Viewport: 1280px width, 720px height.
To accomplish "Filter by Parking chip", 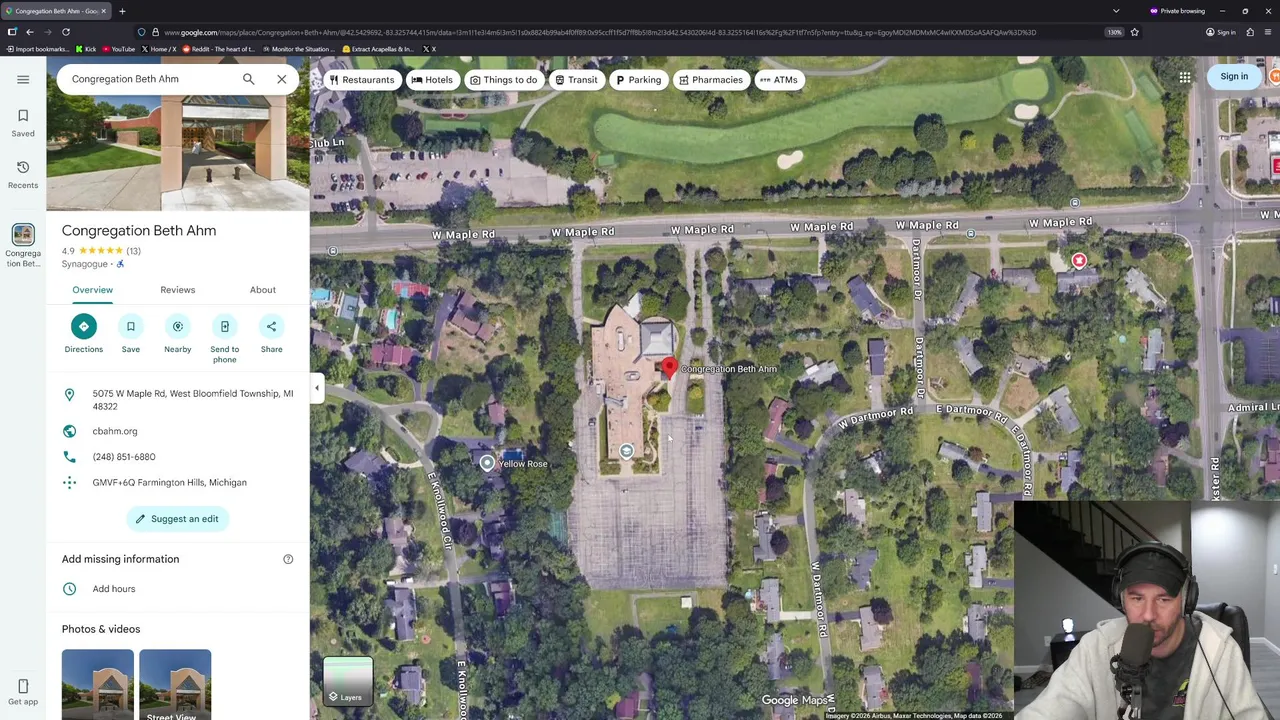I will [x=638, y=80].
